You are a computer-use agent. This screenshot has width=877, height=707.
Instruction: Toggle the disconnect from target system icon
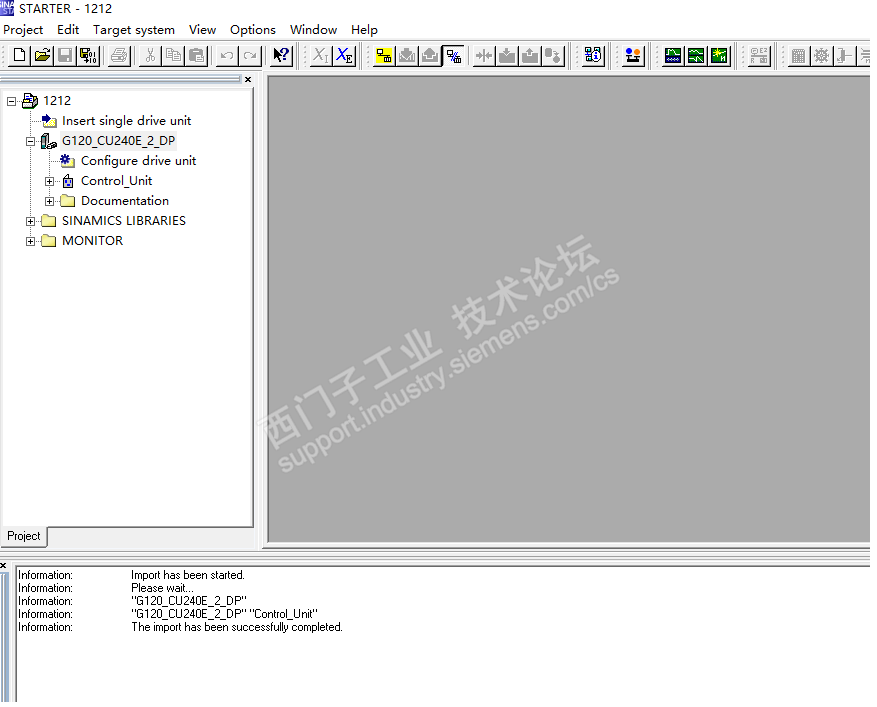[454, 55]
